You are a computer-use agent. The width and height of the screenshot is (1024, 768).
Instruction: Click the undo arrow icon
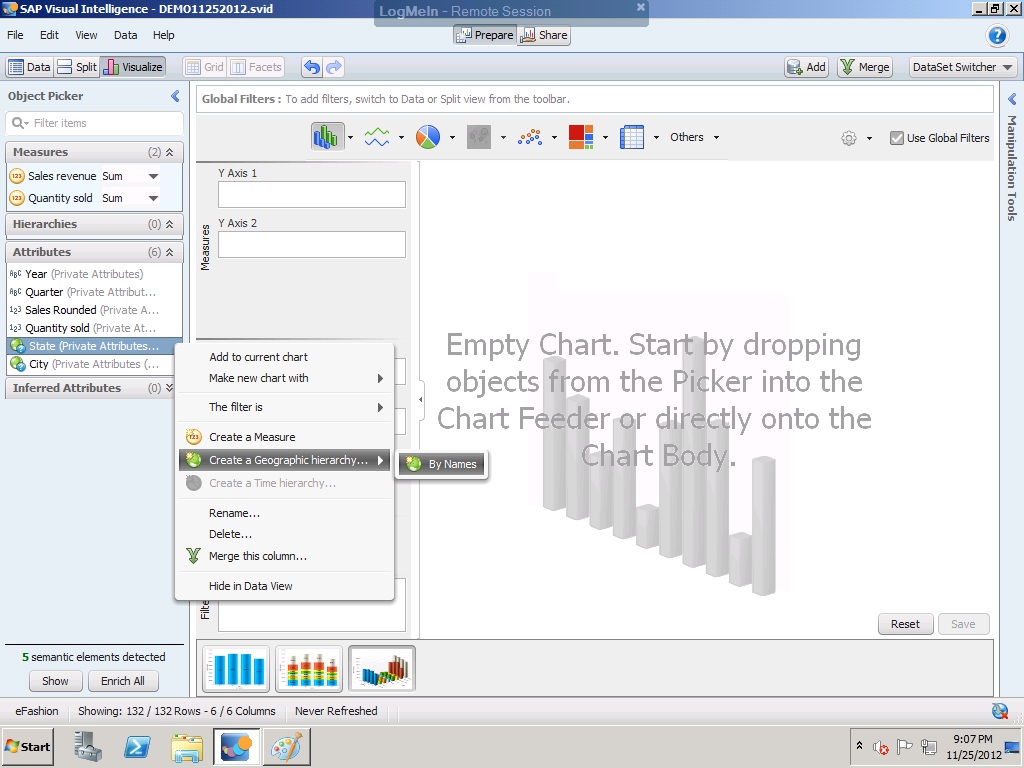click(312, 67)
